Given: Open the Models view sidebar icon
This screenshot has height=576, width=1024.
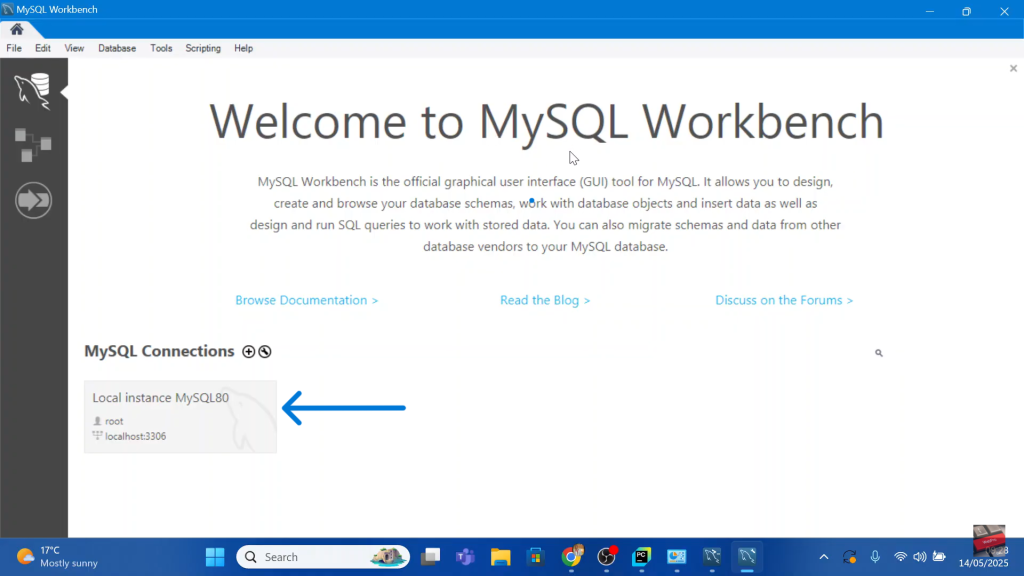Looking at the screenshot, I should tap(33, 144).
